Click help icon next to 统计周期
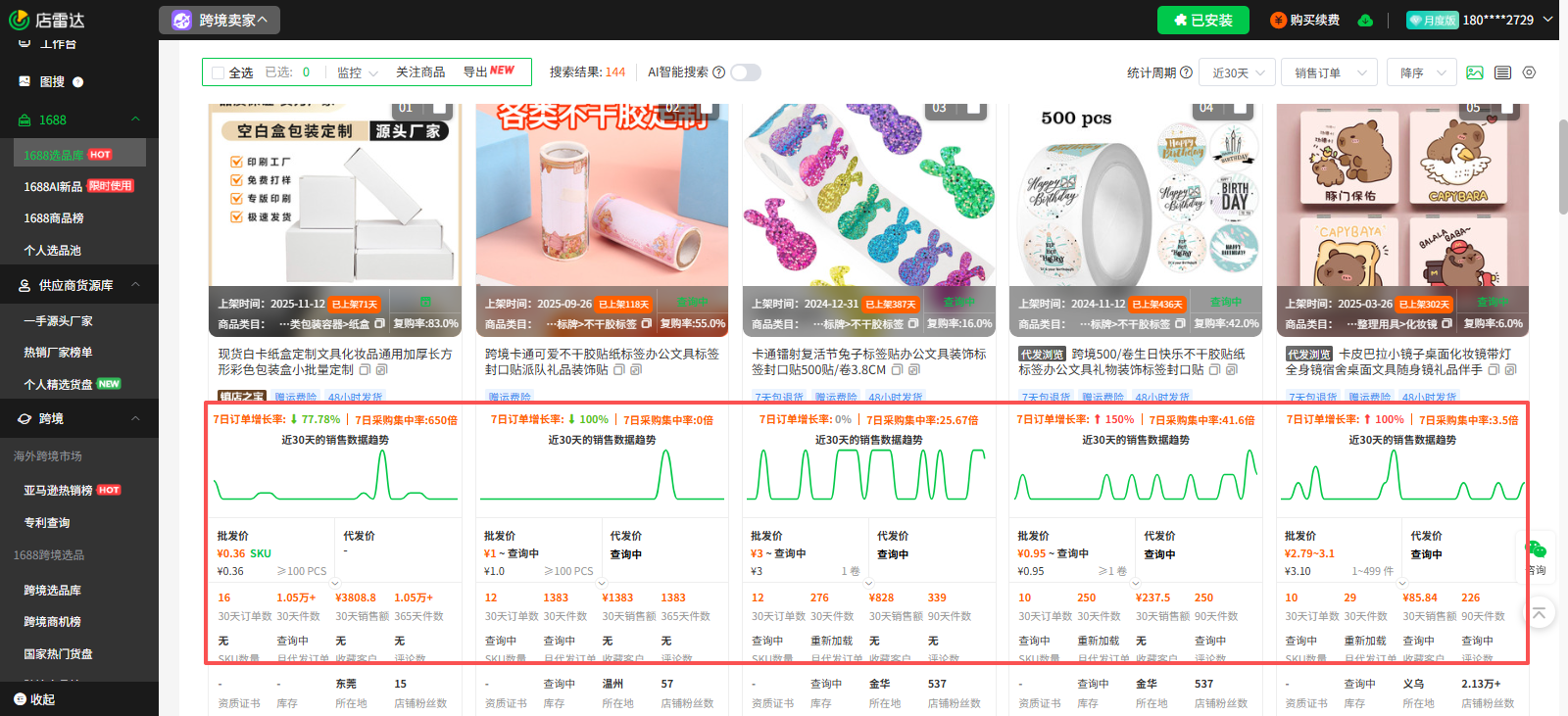Image resolution: width=1568 pixels, height=716 pixels. 1187,72
